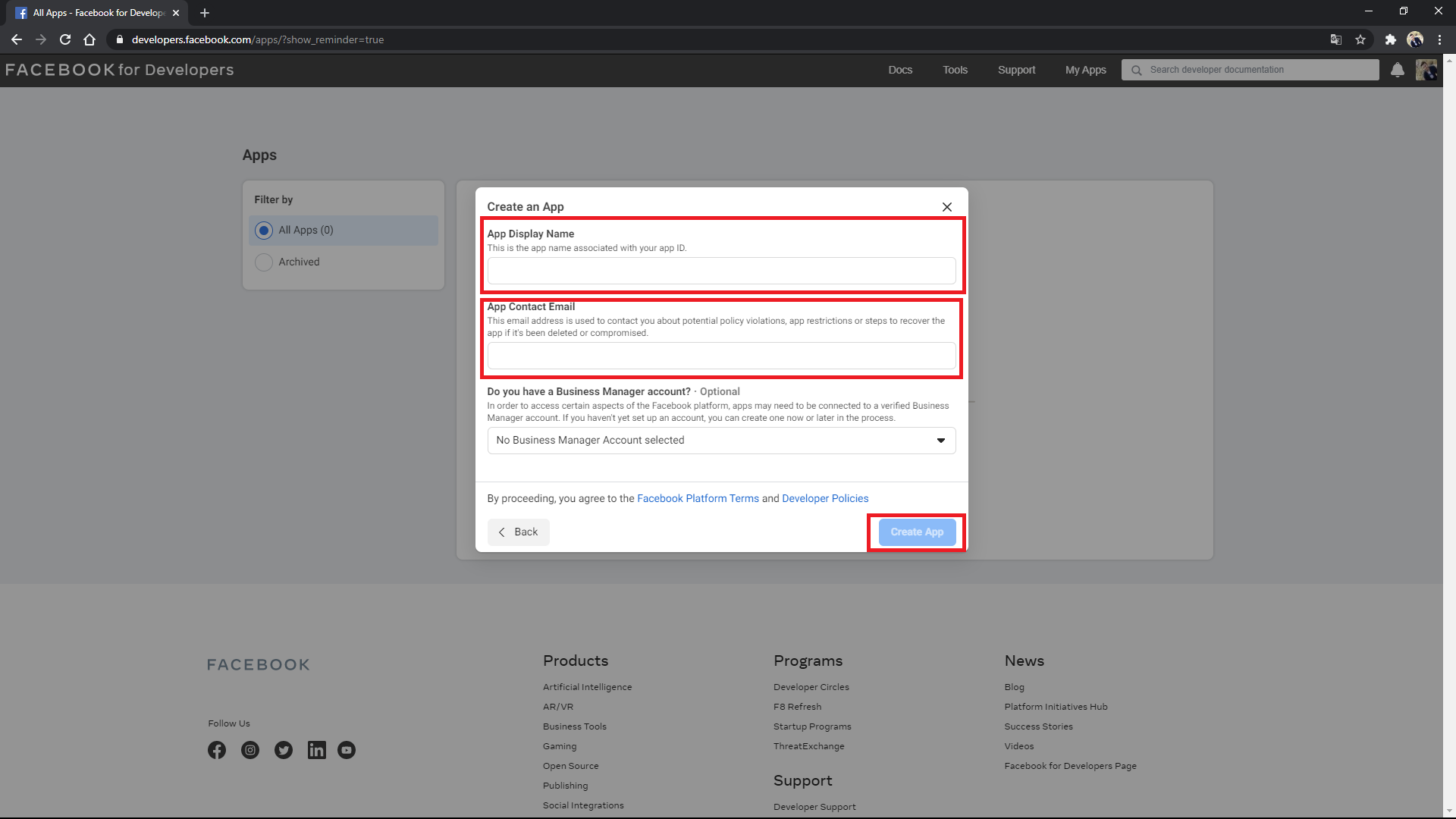Go back in the browser history
Screen dimensions: 1456x819
coord(17,39)
